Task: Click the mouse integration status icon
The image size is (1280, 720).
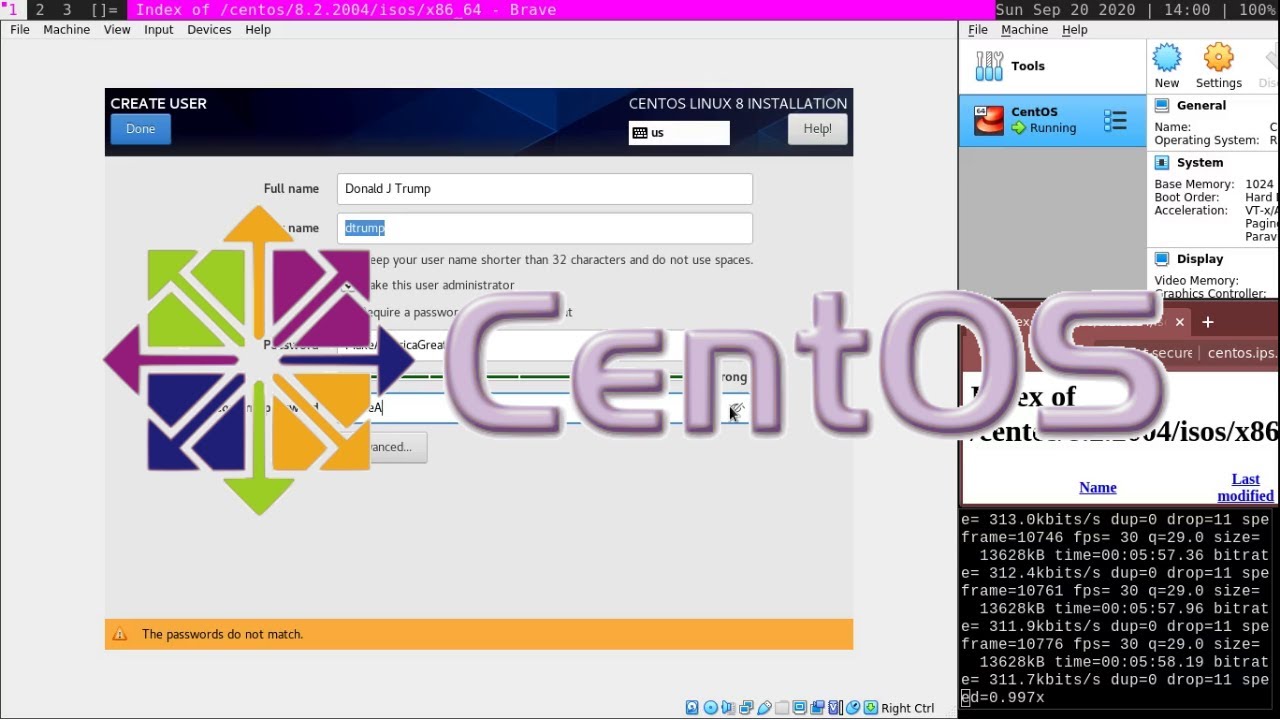Action: (x=853, y=708)
